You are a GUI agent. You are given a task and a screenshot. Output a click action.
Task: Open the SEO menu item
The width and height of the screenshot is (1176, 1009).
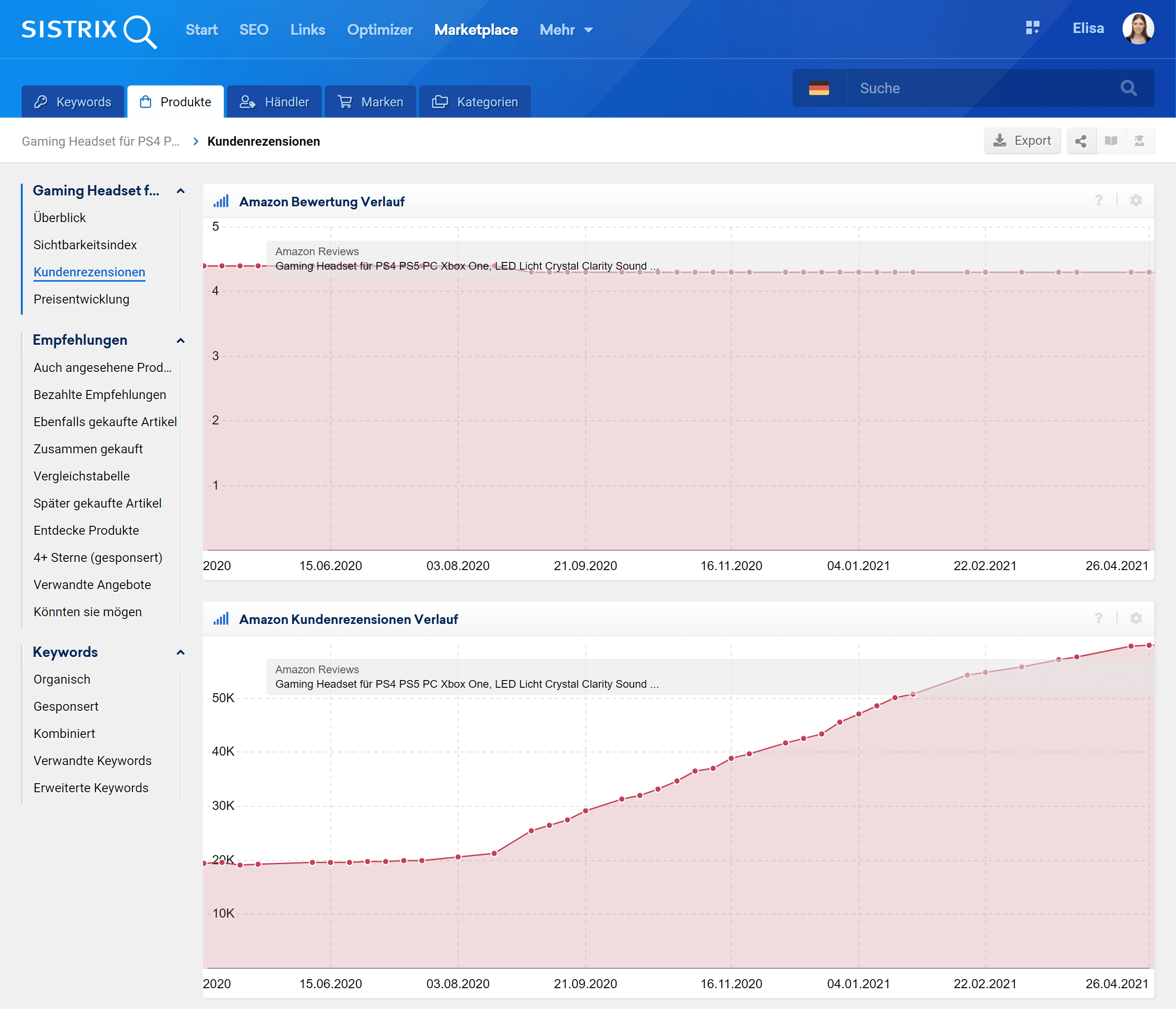254,30
